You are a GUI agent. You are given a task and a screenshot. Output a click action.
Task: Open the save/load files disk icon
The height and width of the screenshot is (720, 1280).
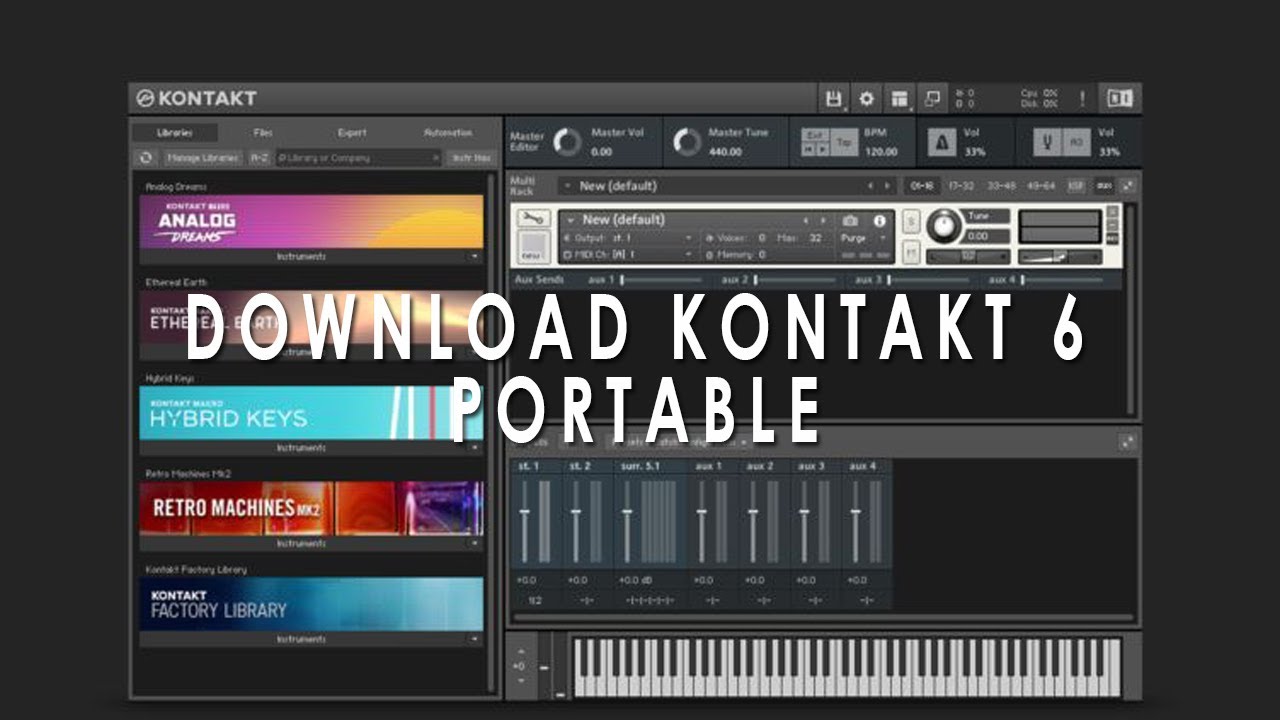coord(833,99)
